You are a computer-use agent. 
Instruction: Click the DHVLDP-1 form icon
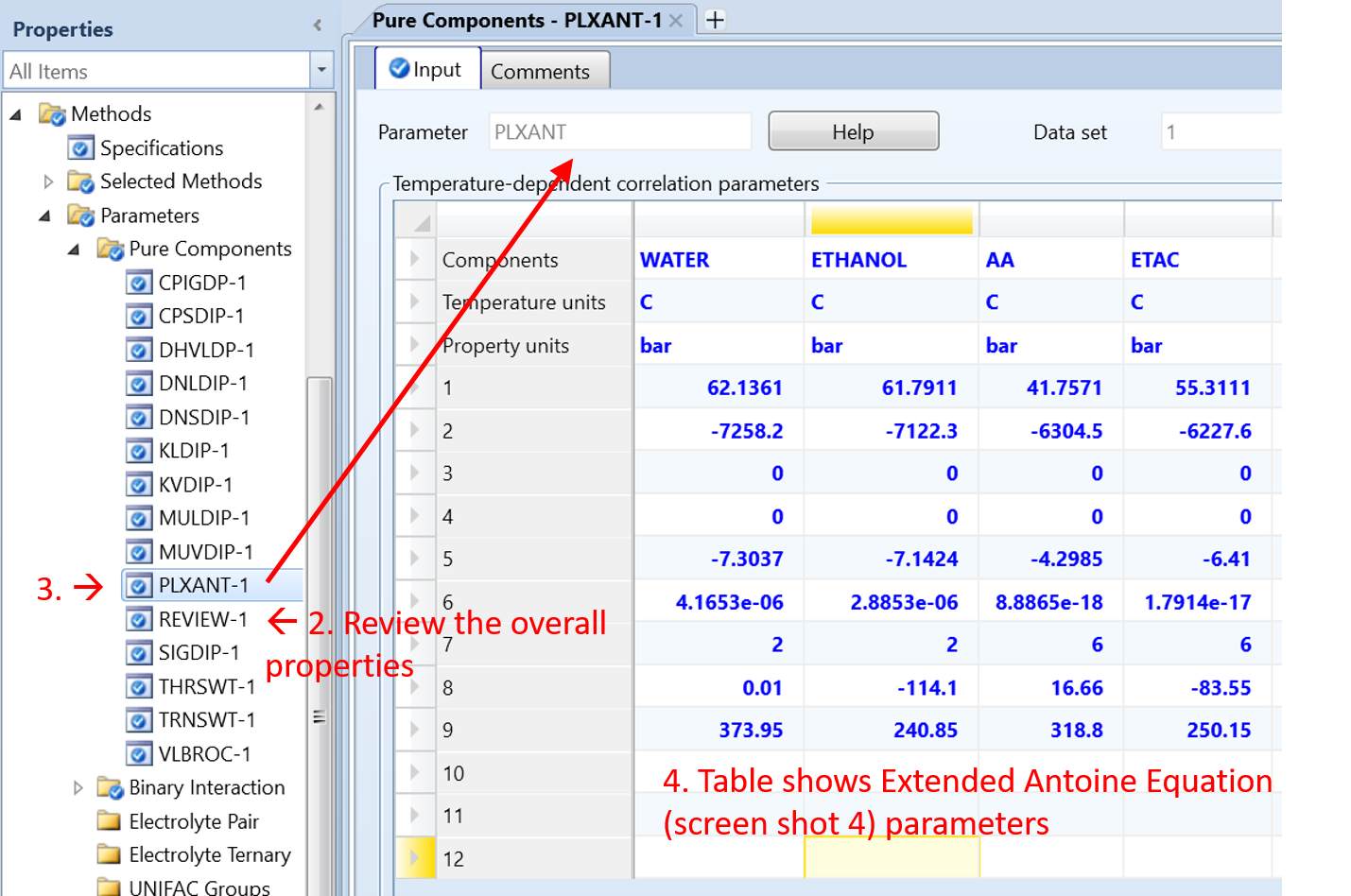(x=139, y=350)
